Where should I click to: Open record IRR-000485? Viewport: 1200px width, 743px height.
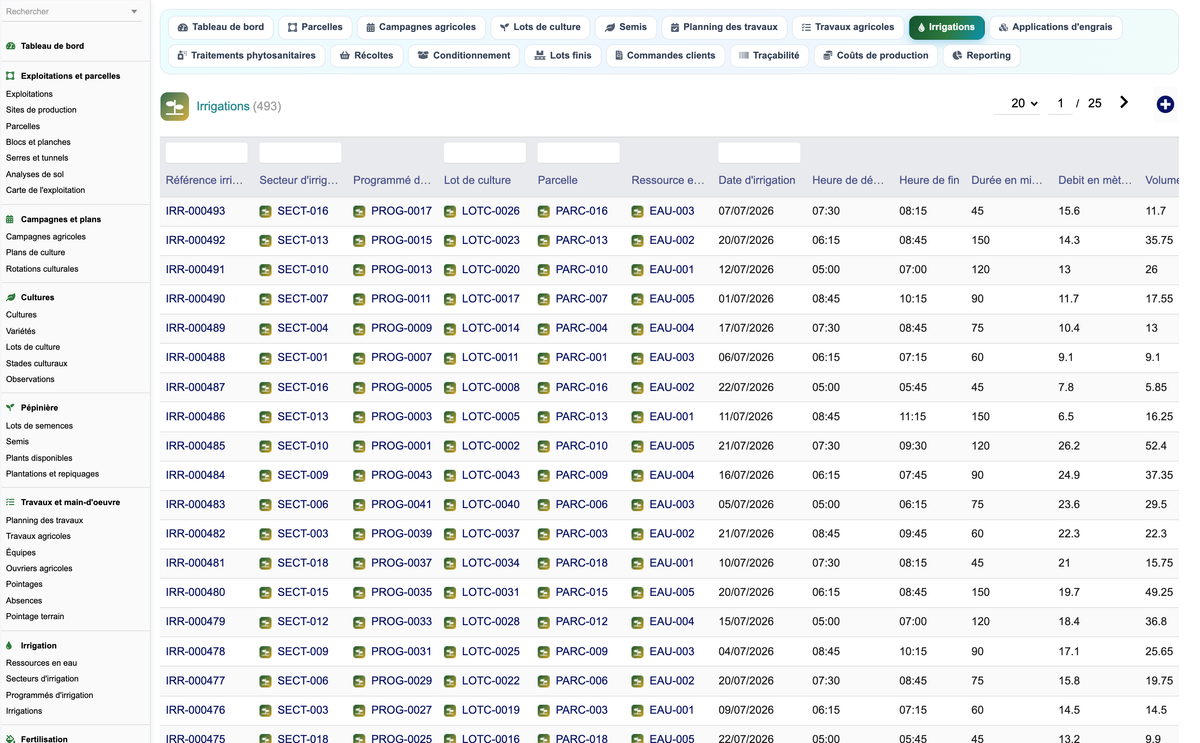coord(195,446)
